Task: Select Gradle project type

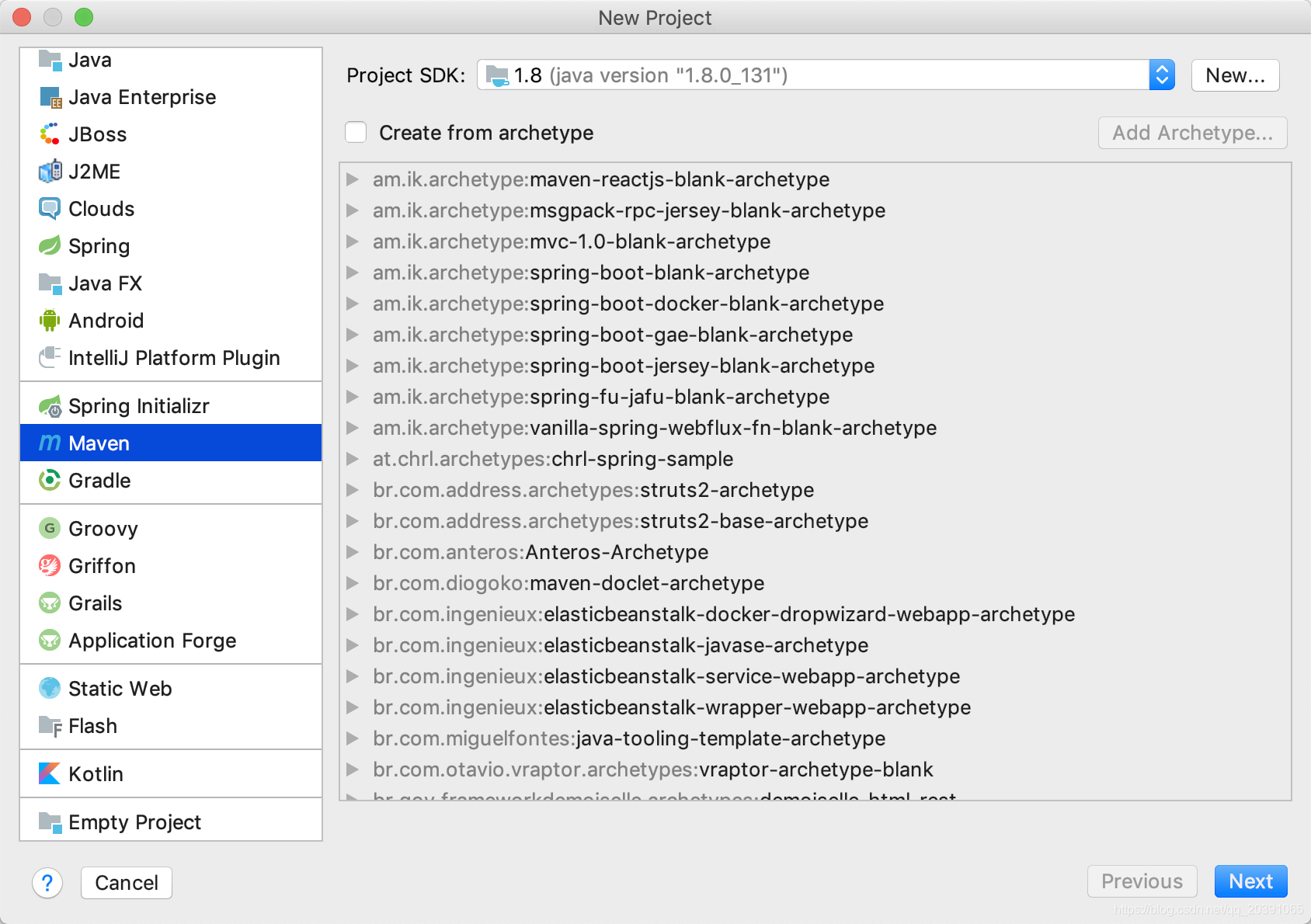Action: click(171, 481)
